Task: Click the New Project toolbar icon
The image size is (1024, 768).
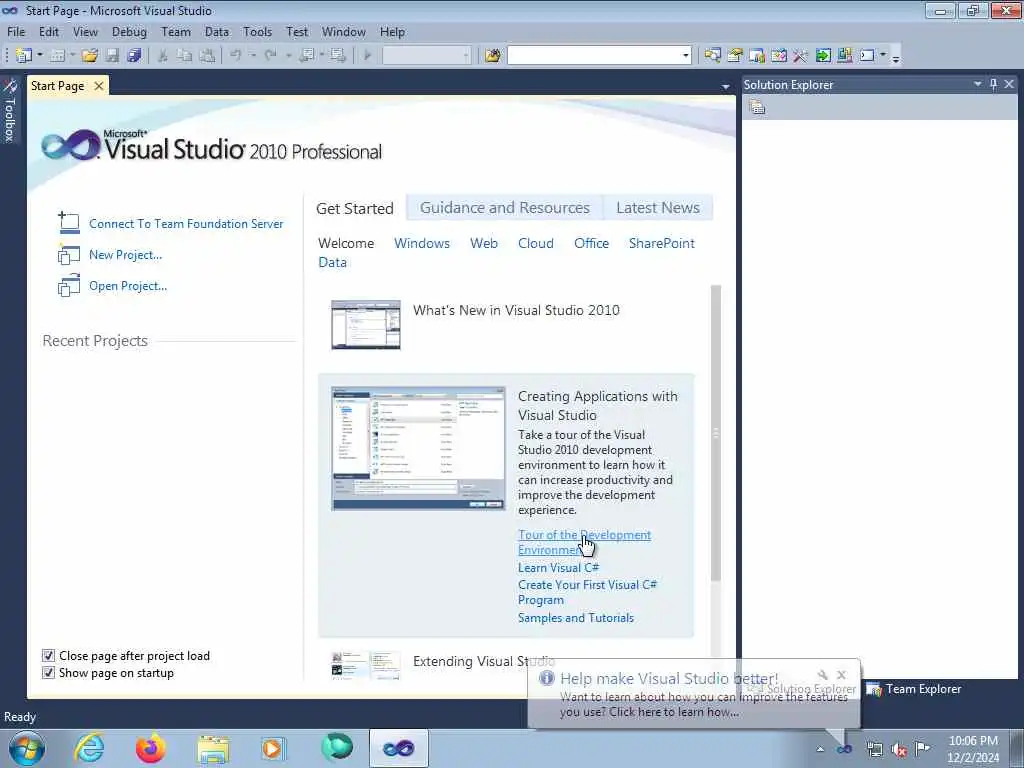Action: (x=24, y=56)
